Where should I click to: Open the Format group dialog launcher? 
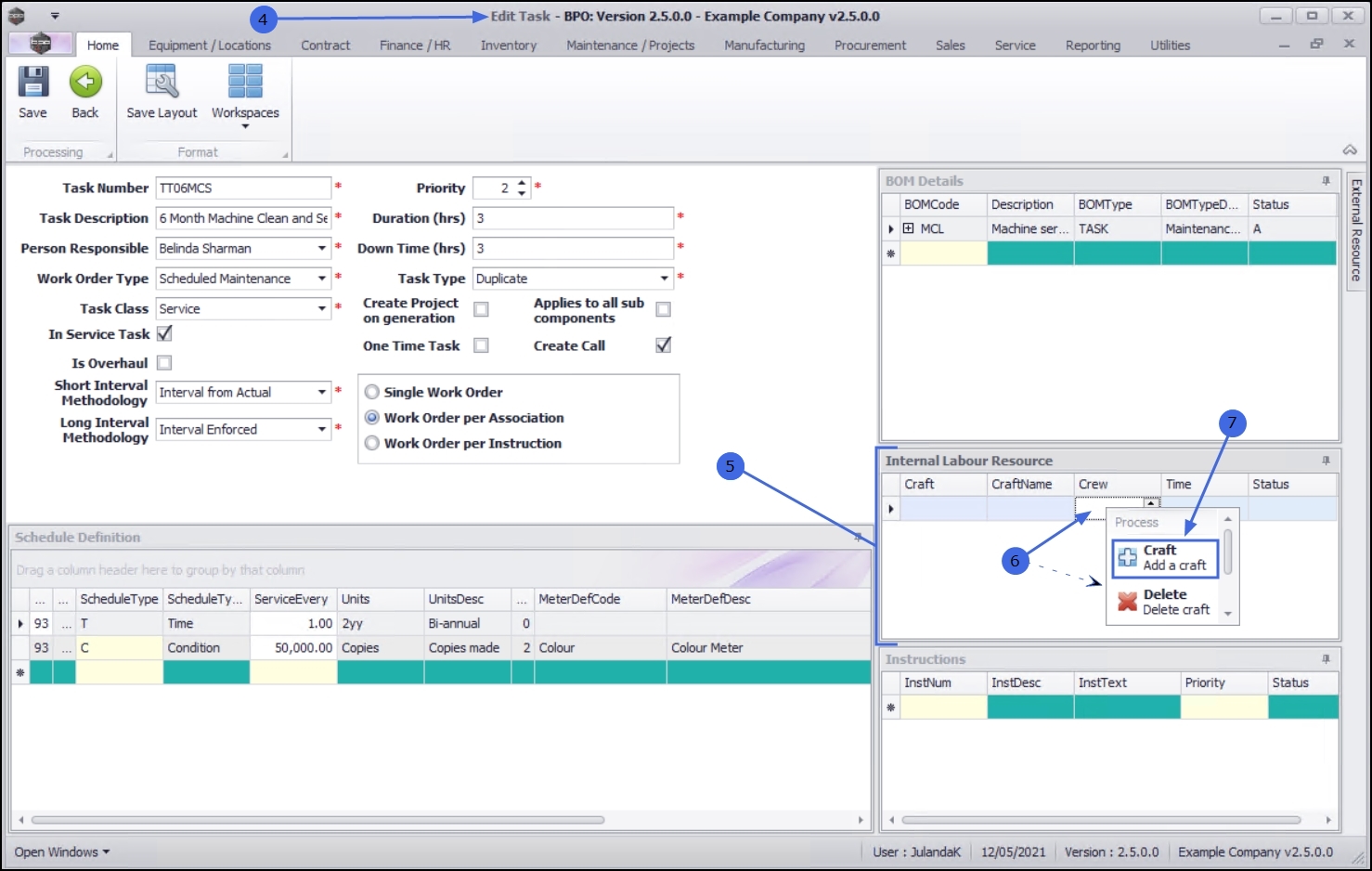coord(285,155)
